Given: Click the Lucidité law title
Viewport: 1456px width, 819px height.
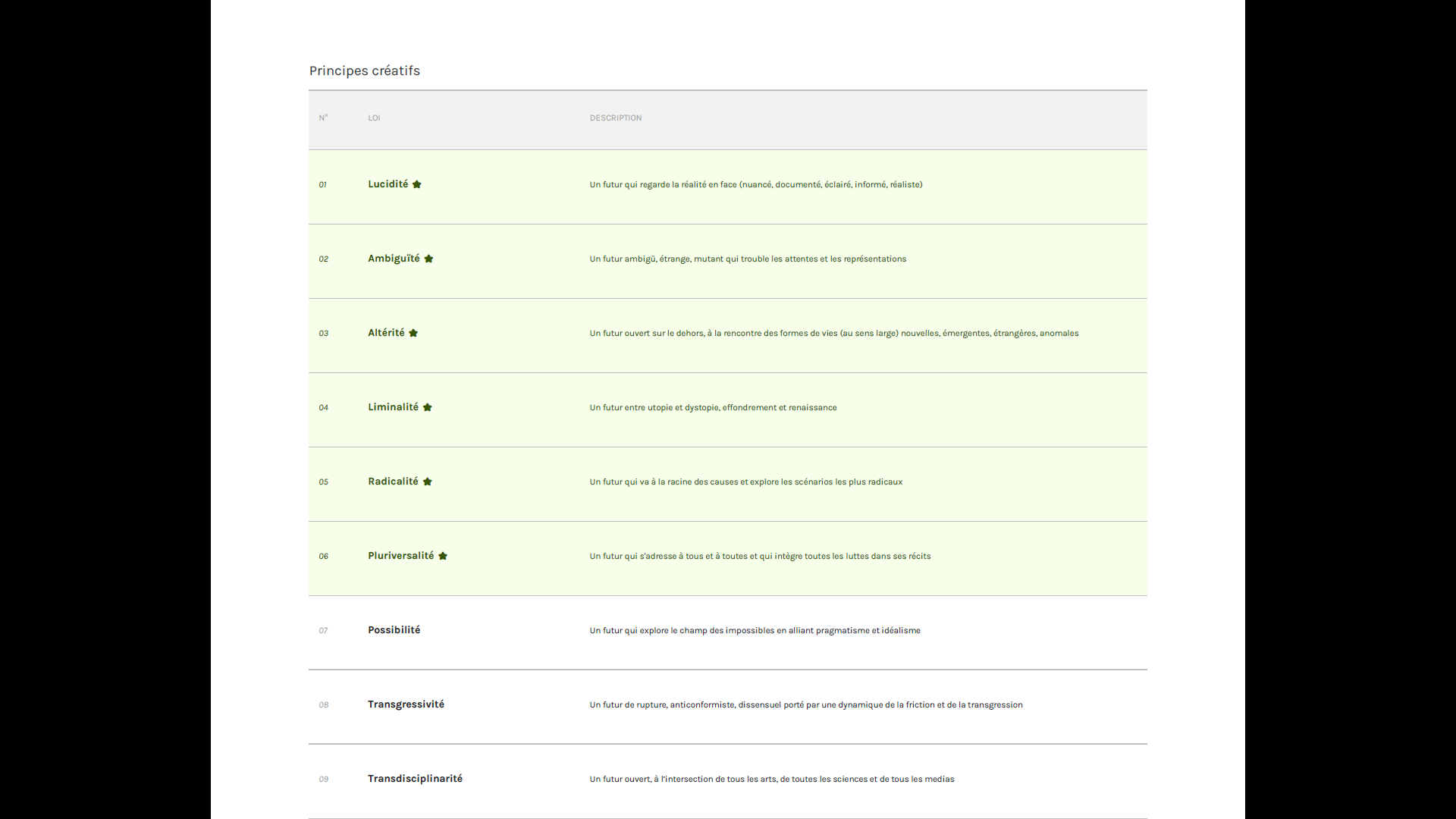Looking at the screenshot, I should (x=388, y=184).
